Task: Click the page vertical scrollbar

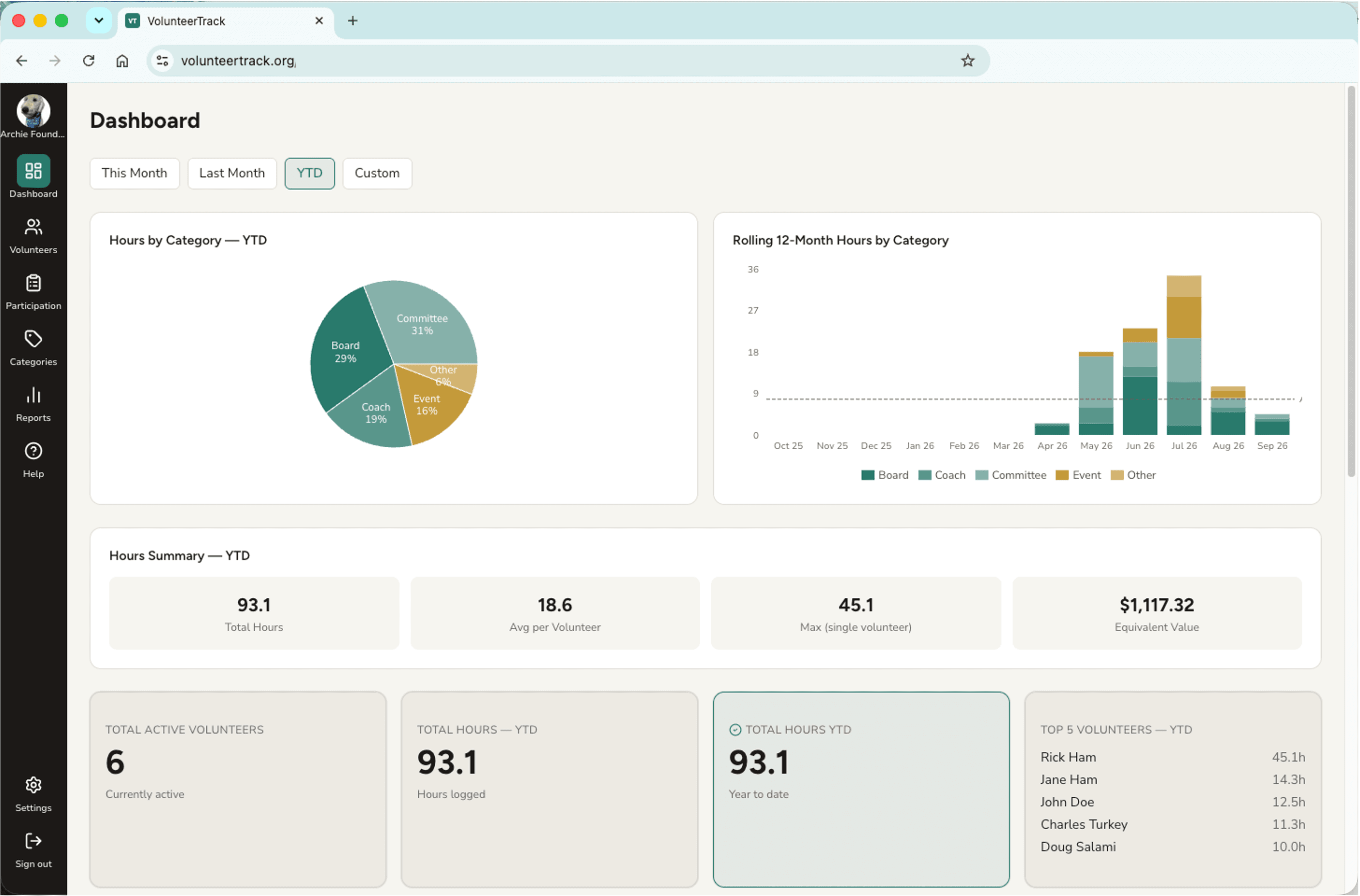Action: pyautogui.click(x=1351, y=281)
